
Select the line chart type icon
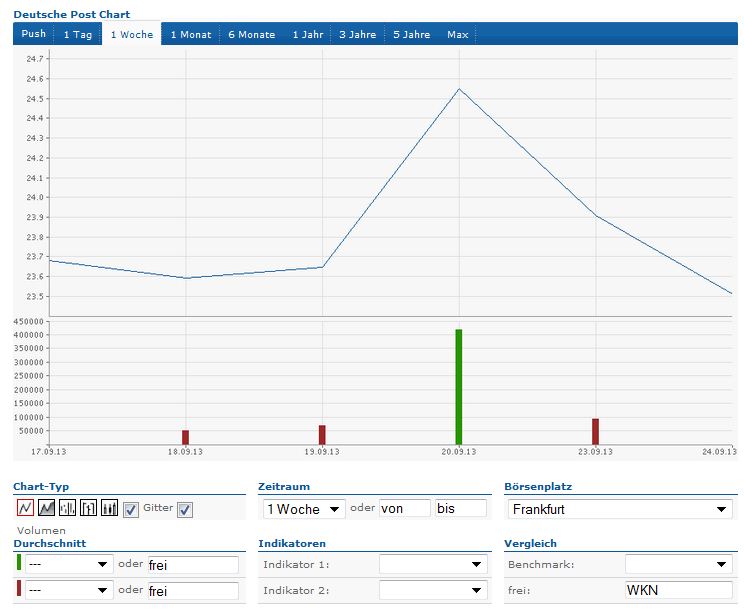[x=25, y=508]
